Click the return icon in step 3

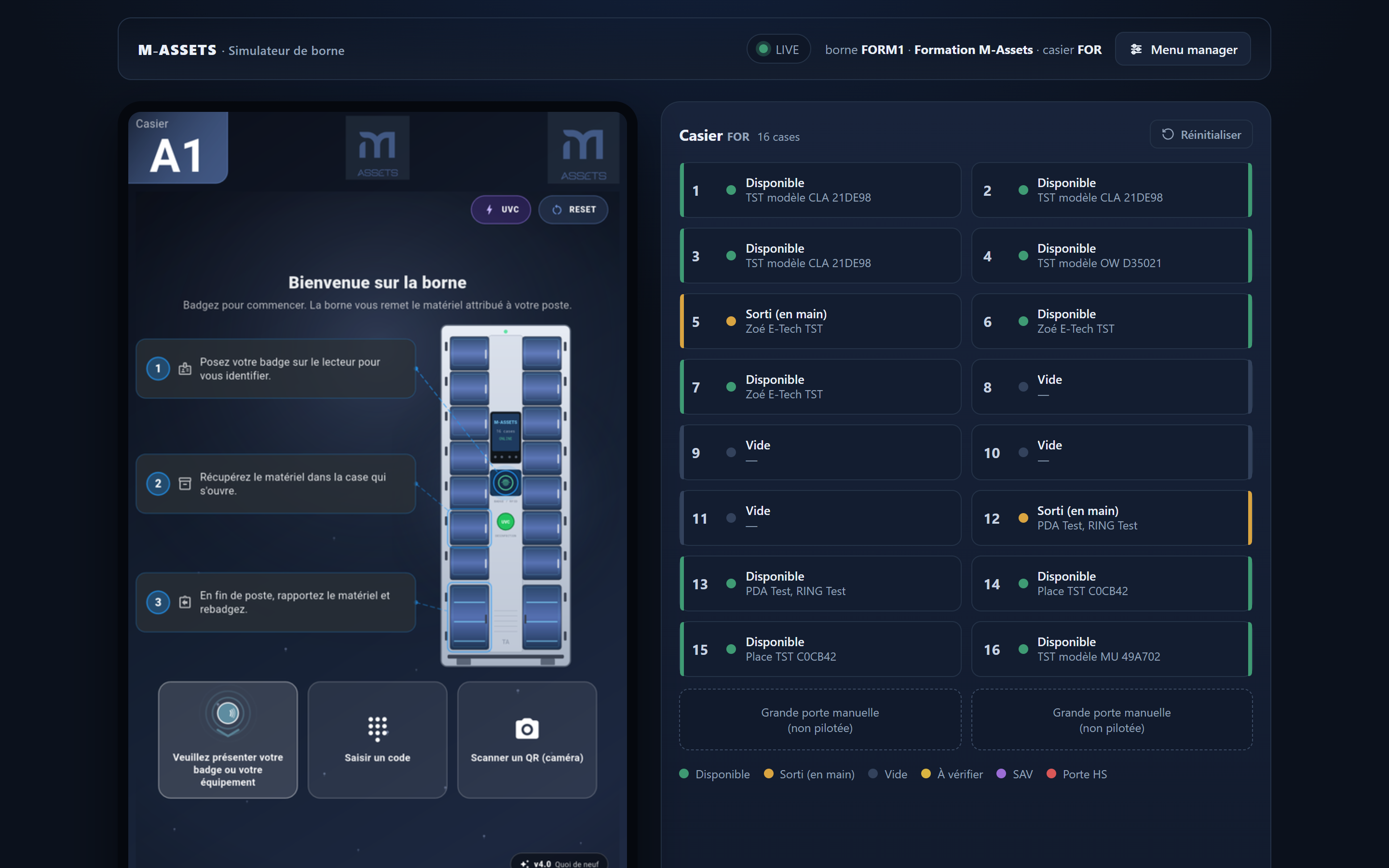(x=185, y=602)
